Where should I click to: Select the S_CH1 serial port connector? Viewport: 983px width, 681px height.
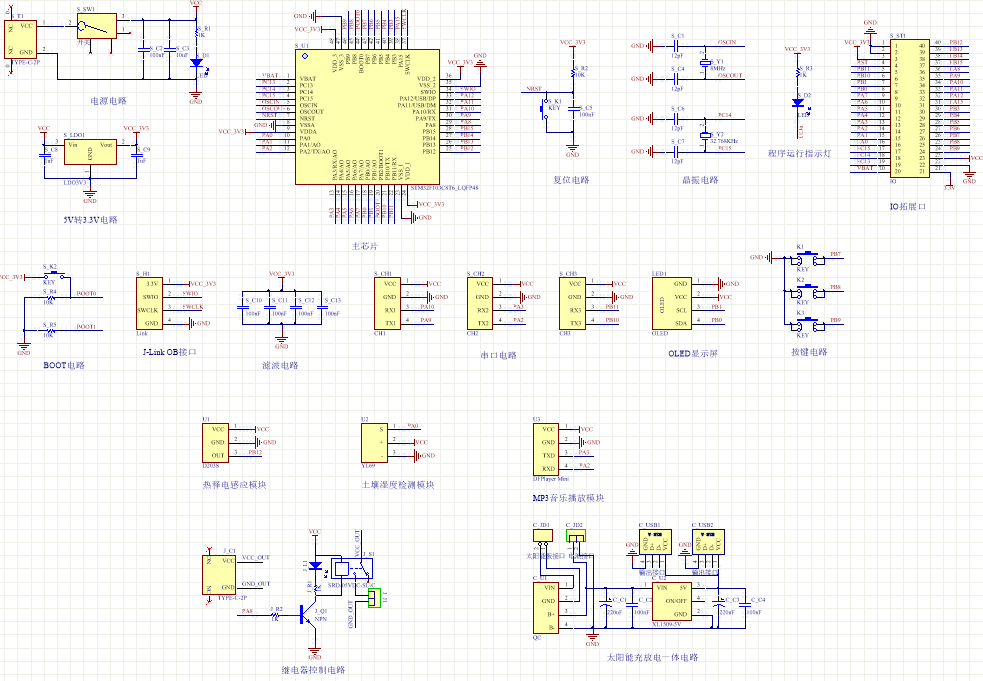(387, 304)
